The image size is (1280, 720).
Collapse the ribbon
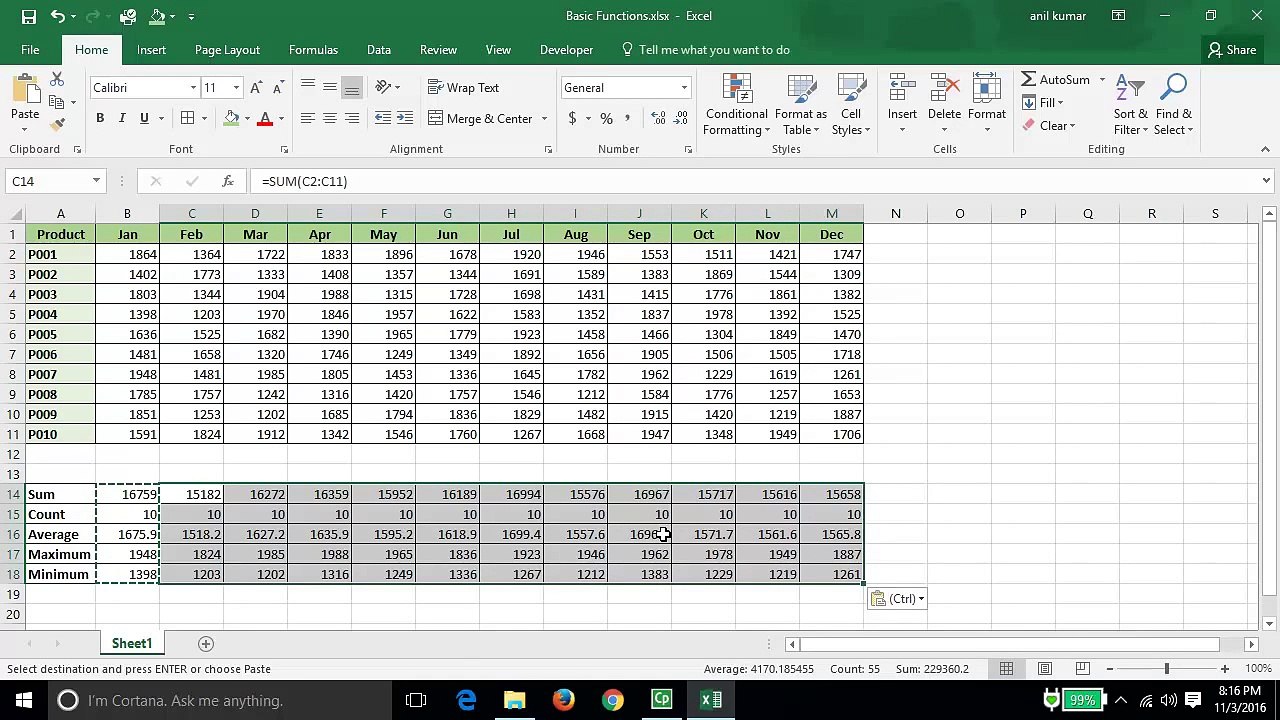tap(1265, 149)
